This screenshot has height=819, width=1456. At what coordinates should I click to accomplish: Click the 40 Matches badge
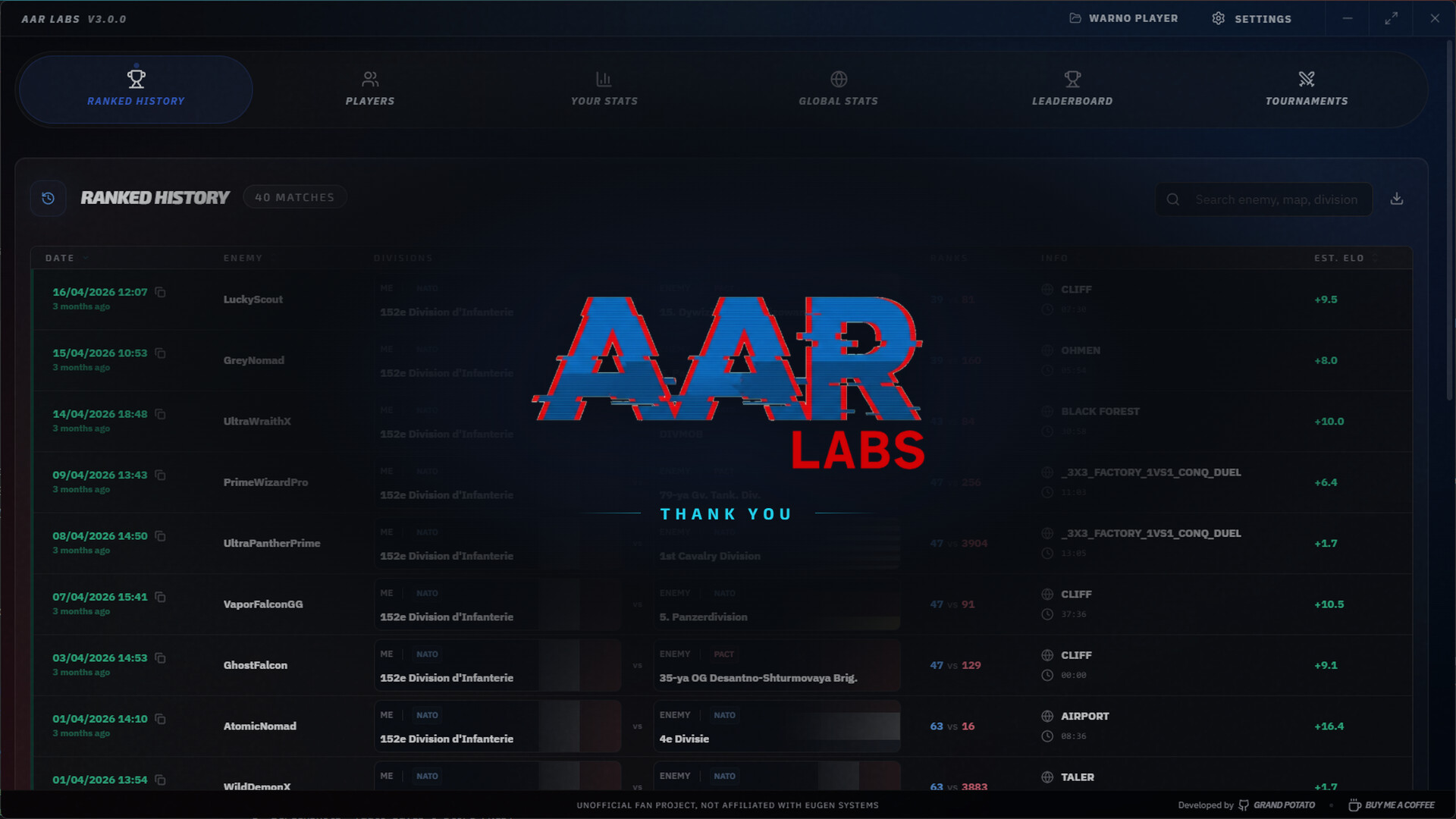coord(294,197)
